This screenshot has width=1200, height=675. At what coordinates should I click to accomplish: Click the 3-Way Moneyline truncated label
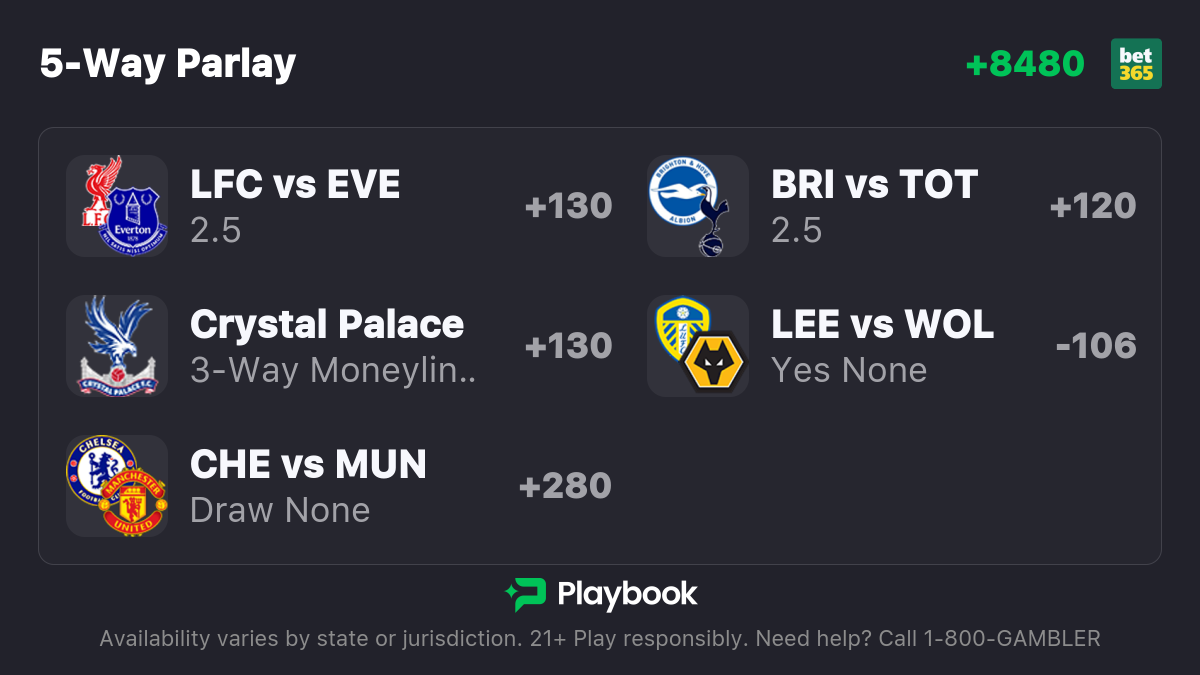(x=333, y=371)
